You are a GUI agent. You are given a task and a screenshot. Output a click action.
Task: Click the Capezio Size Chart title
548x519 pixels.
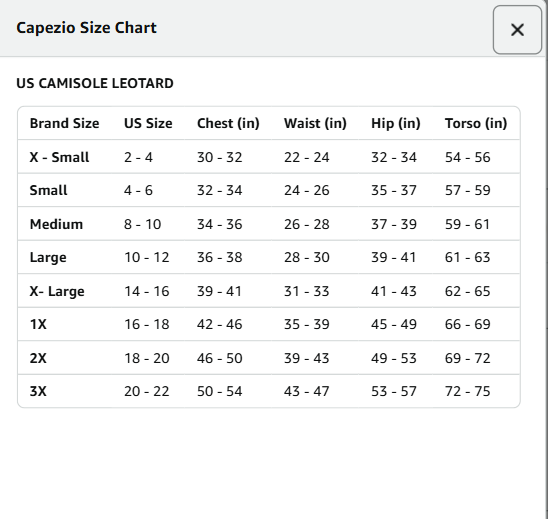tap(86, 28)
